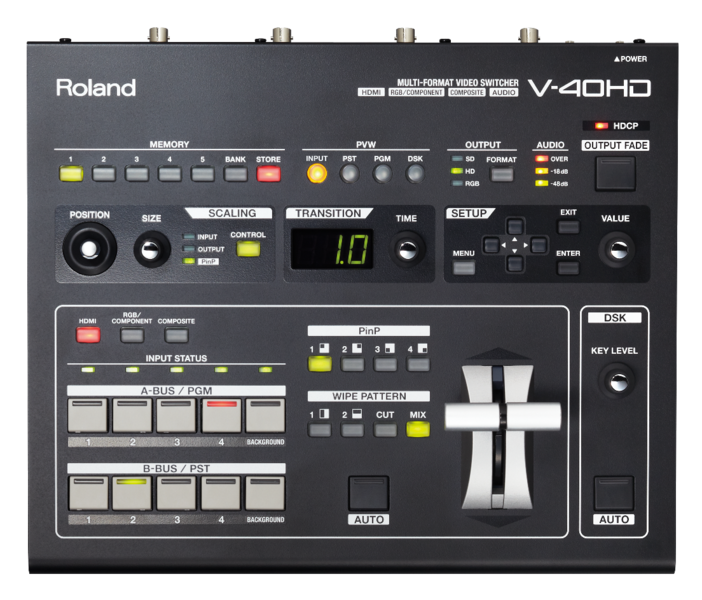Select PVW INPUT preview button
Screen dimensions: 702x600
[x=317, y=173]
